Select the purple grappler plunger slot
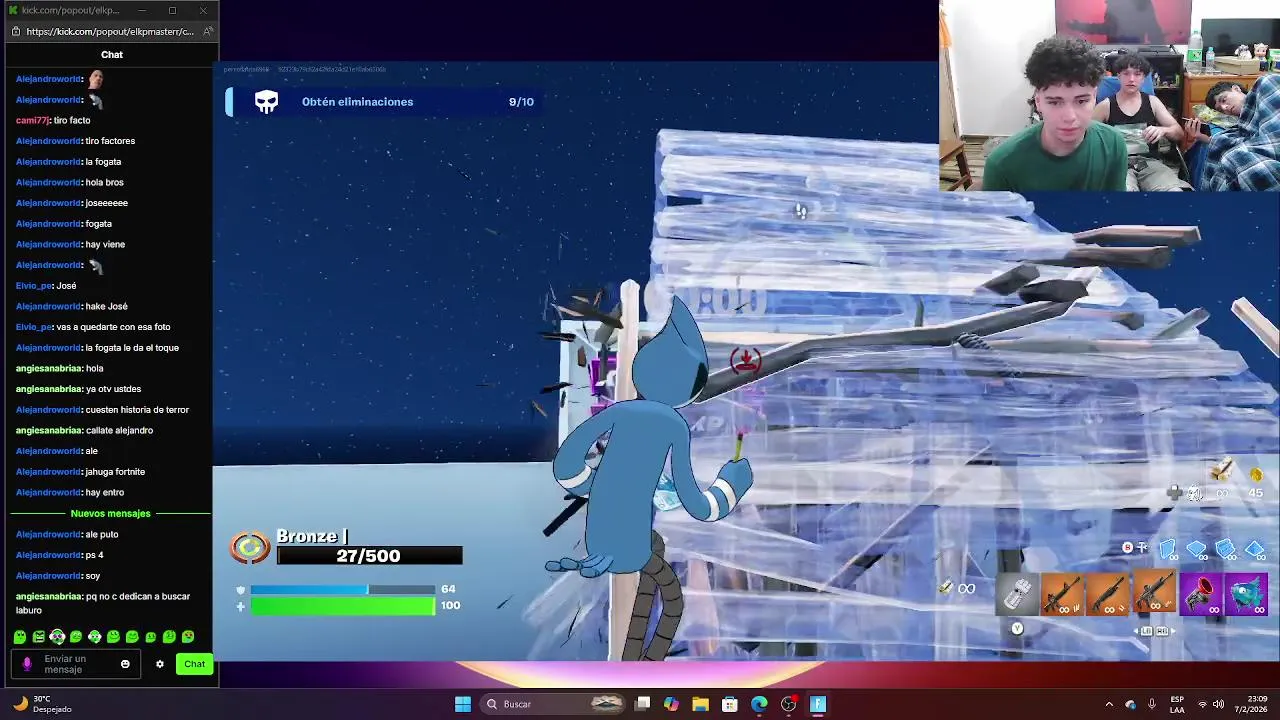 [x=1200, y=595]
